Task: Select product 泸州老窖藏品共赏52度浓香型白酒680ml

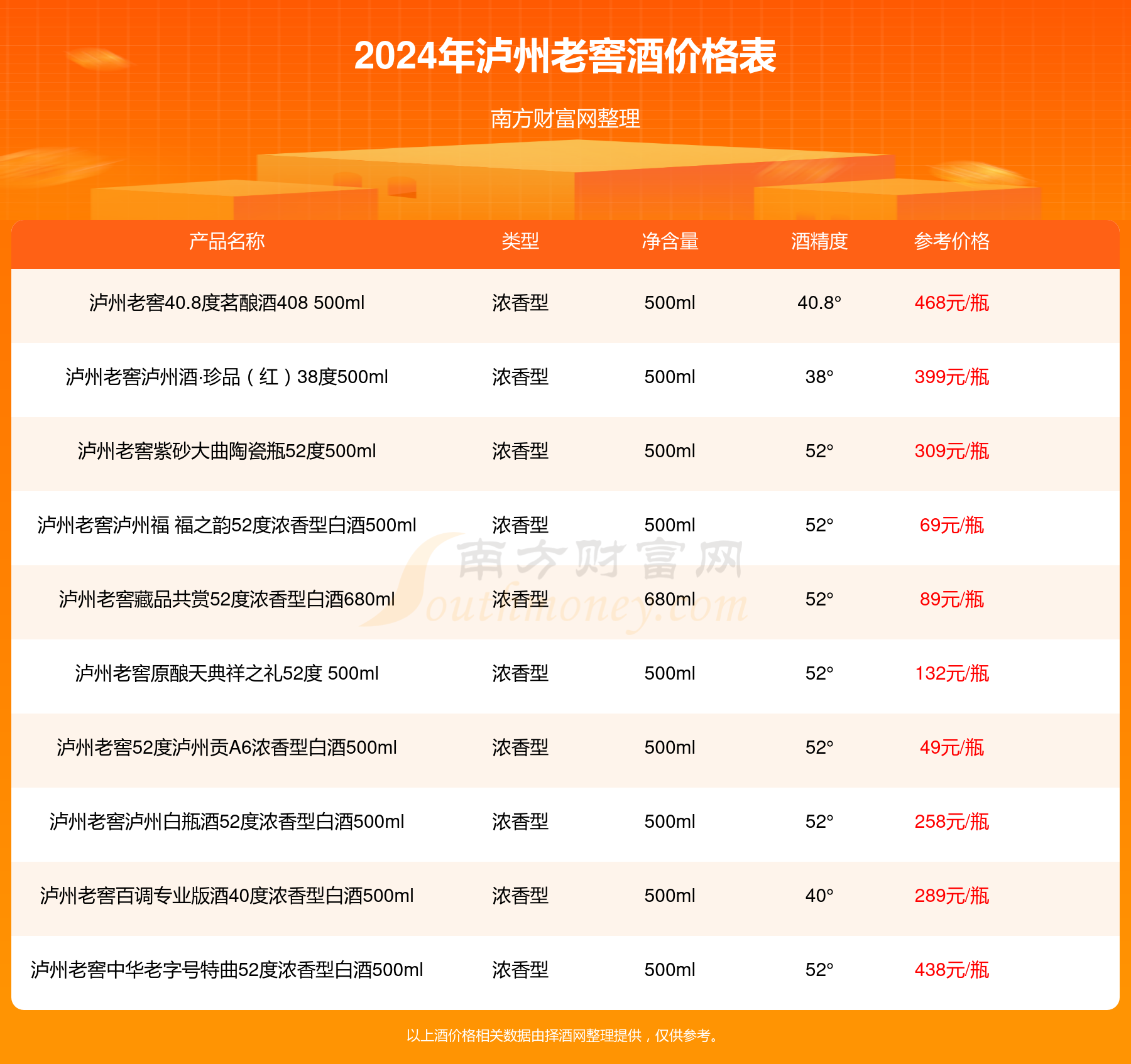Action: [227, 599]
